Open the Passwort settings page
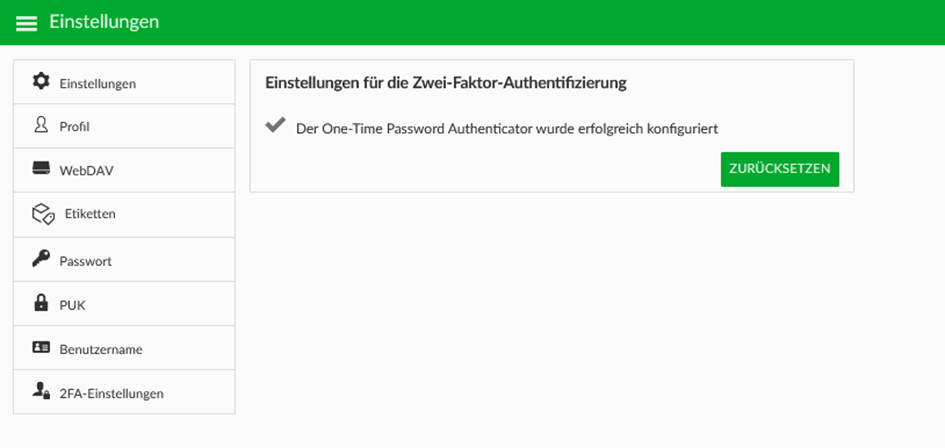945x448 pixels. click(x=124, y=260)
